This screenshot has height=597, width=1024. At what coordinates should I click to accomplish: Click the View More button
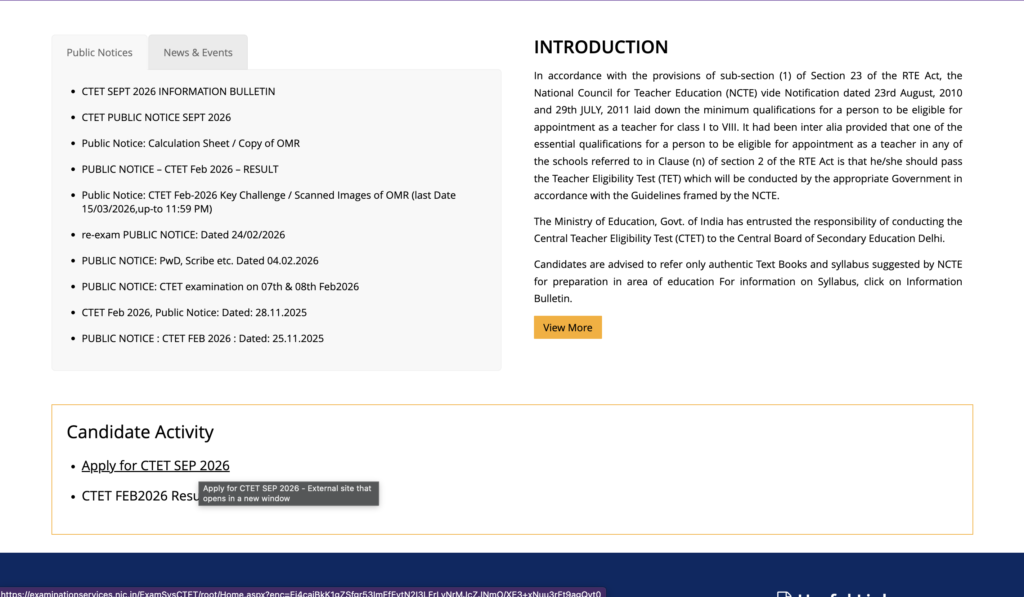click(568, 327)
